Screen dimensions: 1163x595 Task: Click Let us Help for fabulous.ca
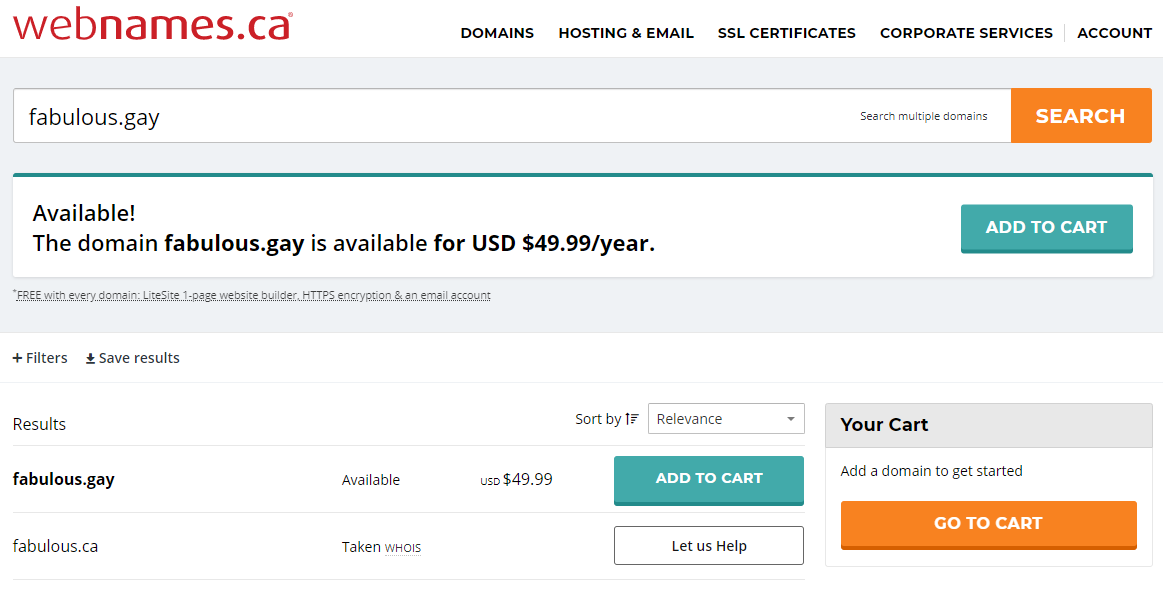pos(708,546)
